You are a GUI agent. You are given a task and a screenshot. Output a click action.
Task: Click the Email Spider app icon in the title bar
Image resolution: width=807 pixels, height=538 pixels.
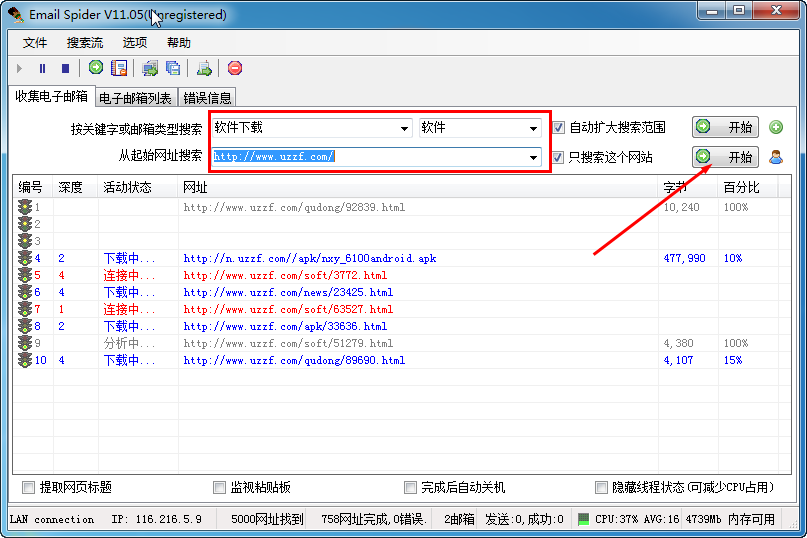[16, 14]
